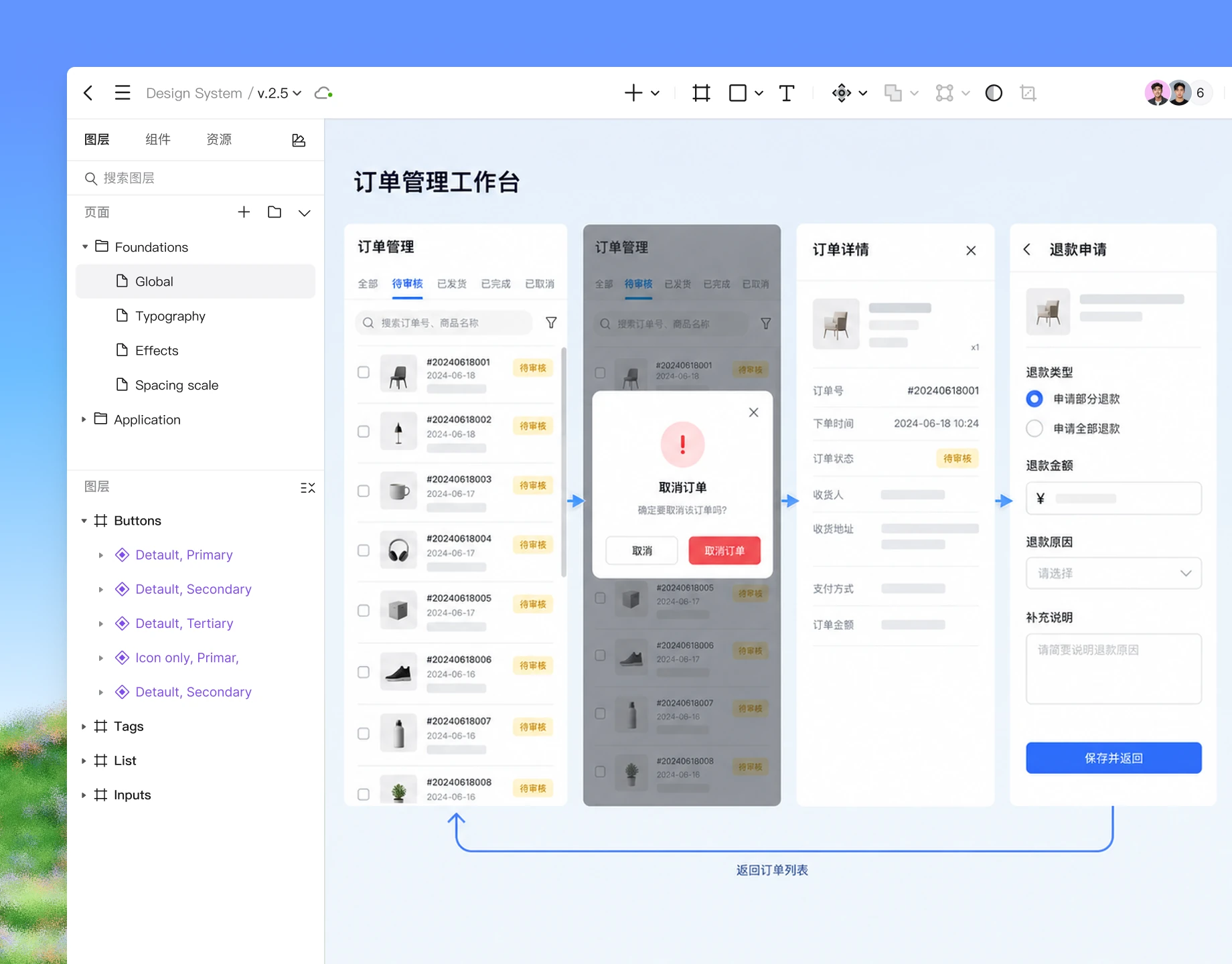Click the cloud sync status icon
This screenshot has width=1232, height=964.
pos(324,93)
